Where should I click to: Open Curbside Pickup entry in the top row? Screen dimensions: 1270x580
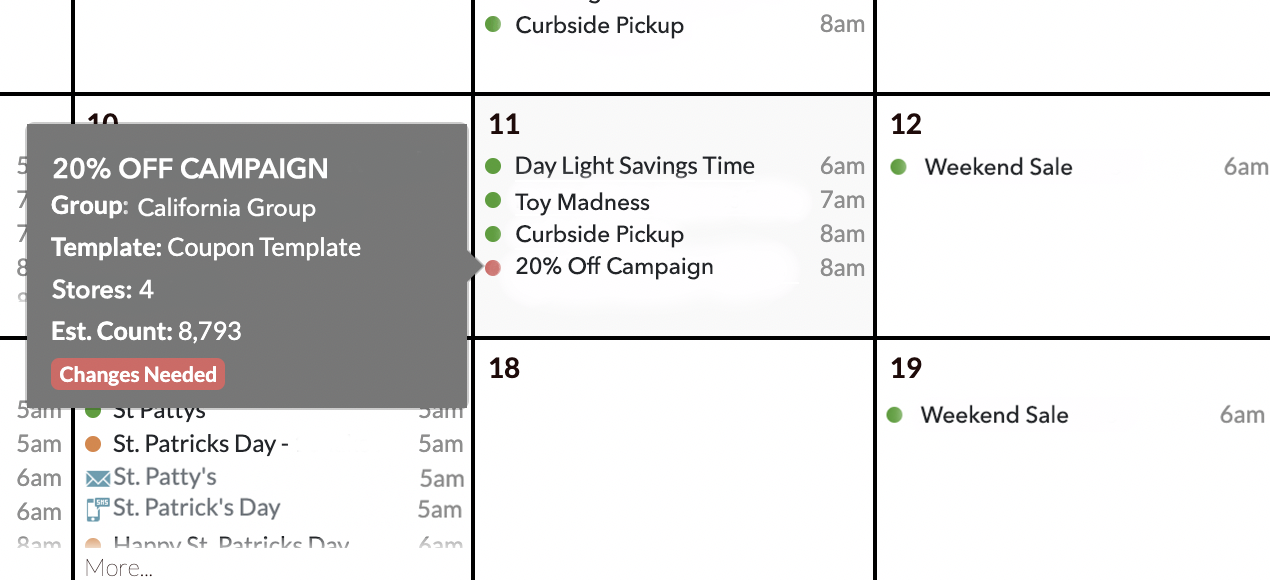tap(599, 25)
